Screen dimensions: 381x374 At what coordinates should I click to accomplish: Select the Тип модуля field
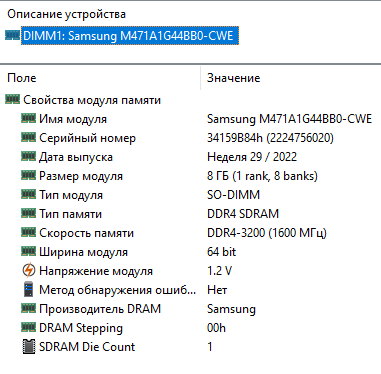71,195
